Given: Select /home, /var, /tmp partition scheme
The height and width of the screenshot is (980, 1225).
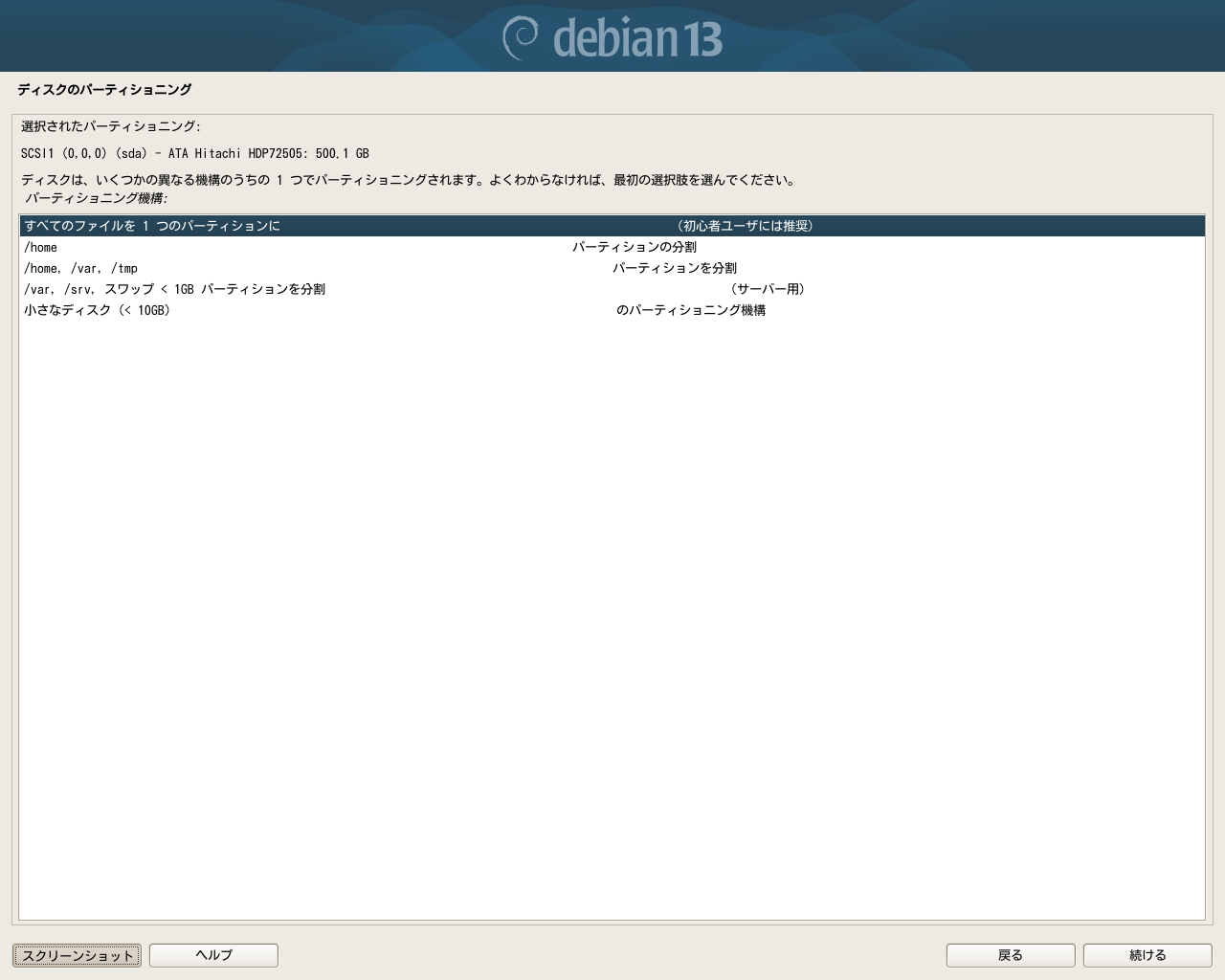Looking at the screenshot, I should [x=612, y=268].
